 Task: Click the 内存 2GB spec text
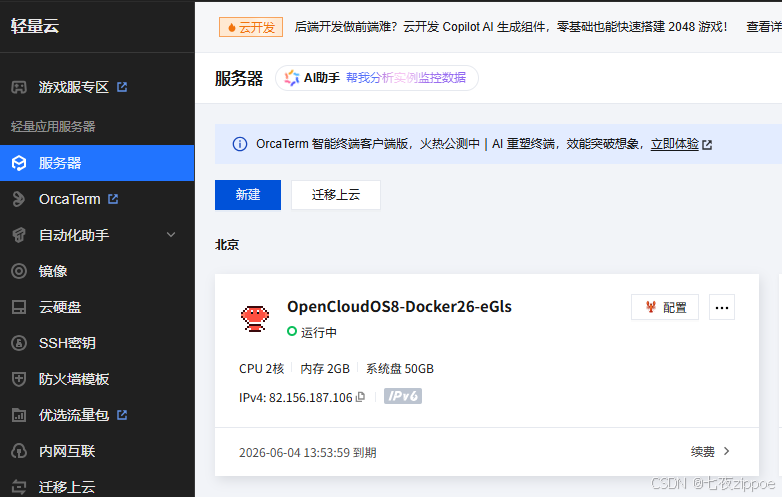325,368
